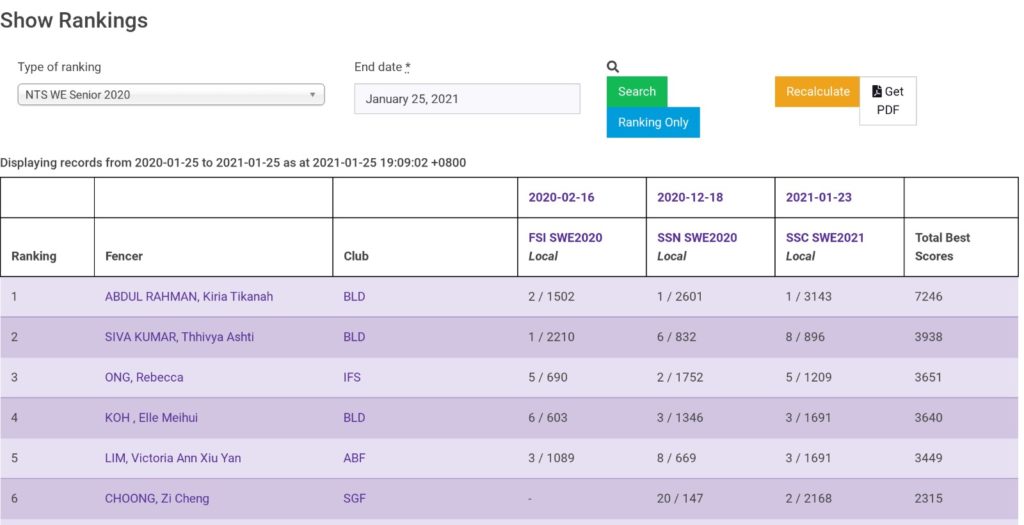Click the magnifier search icon
Viewport: 1024px width, 525px height.
(613, 67)
